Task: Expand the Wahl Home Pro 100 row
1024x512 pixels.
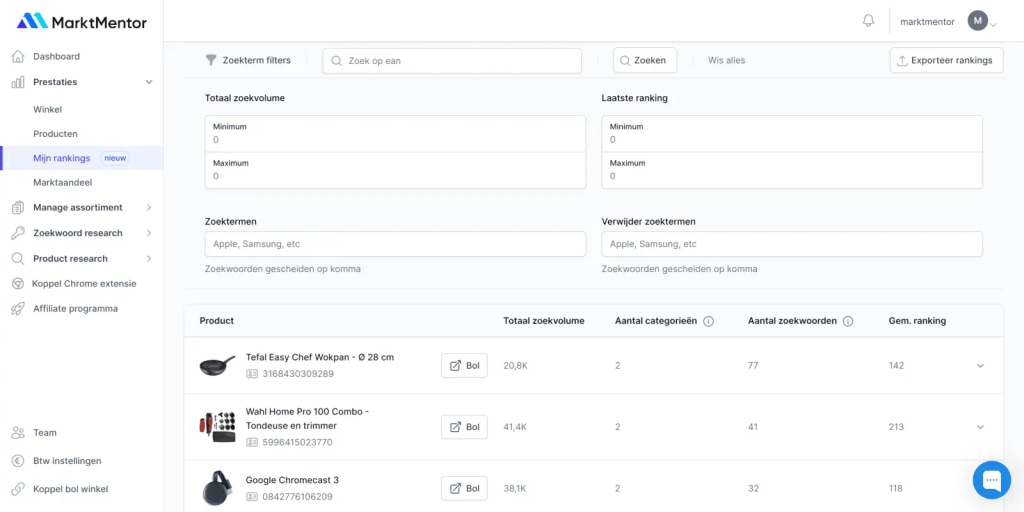Action: tap(980, 427)
